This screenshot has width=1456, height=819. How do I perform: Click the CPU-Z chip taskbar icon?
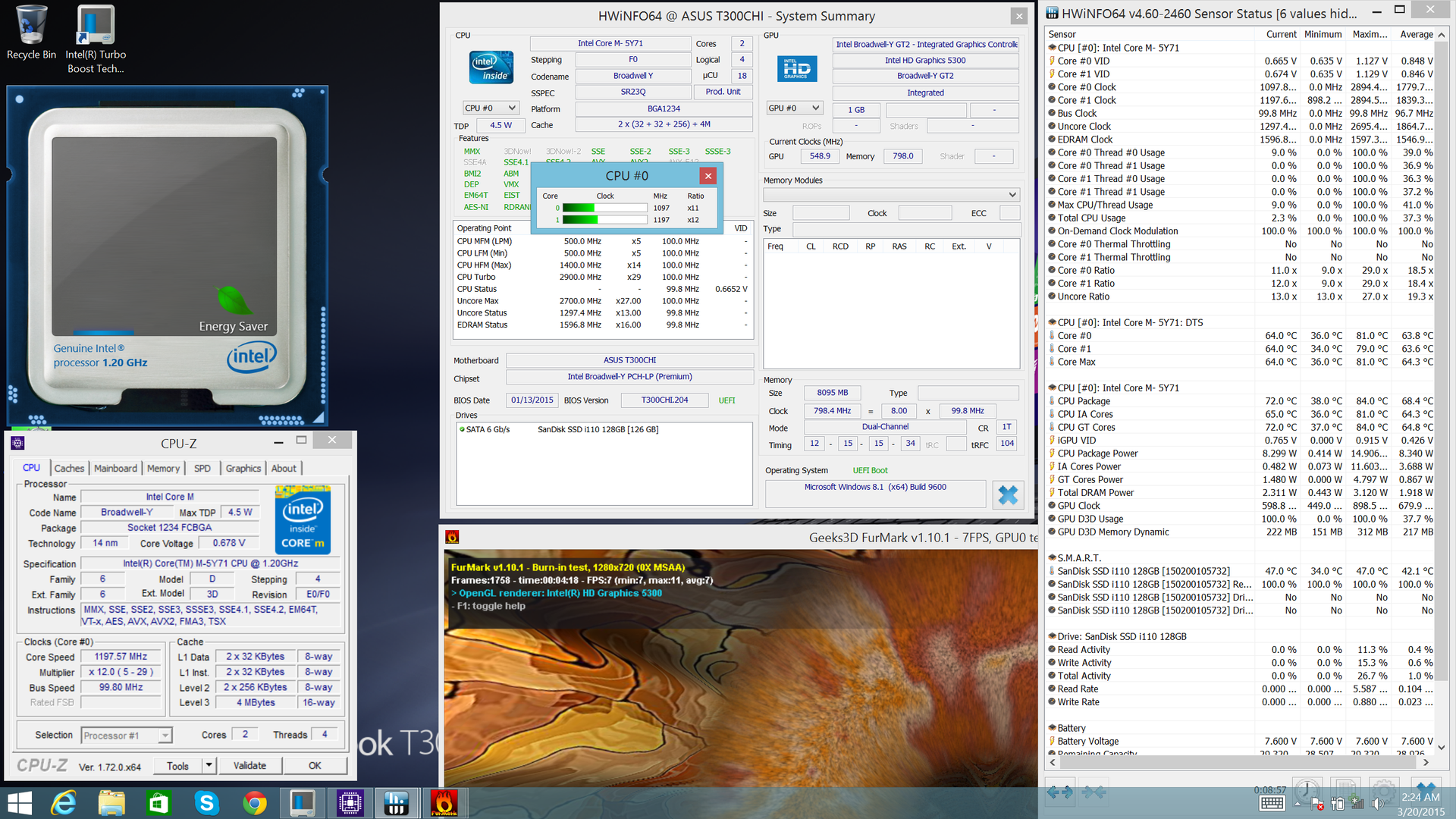click(350, 802)
